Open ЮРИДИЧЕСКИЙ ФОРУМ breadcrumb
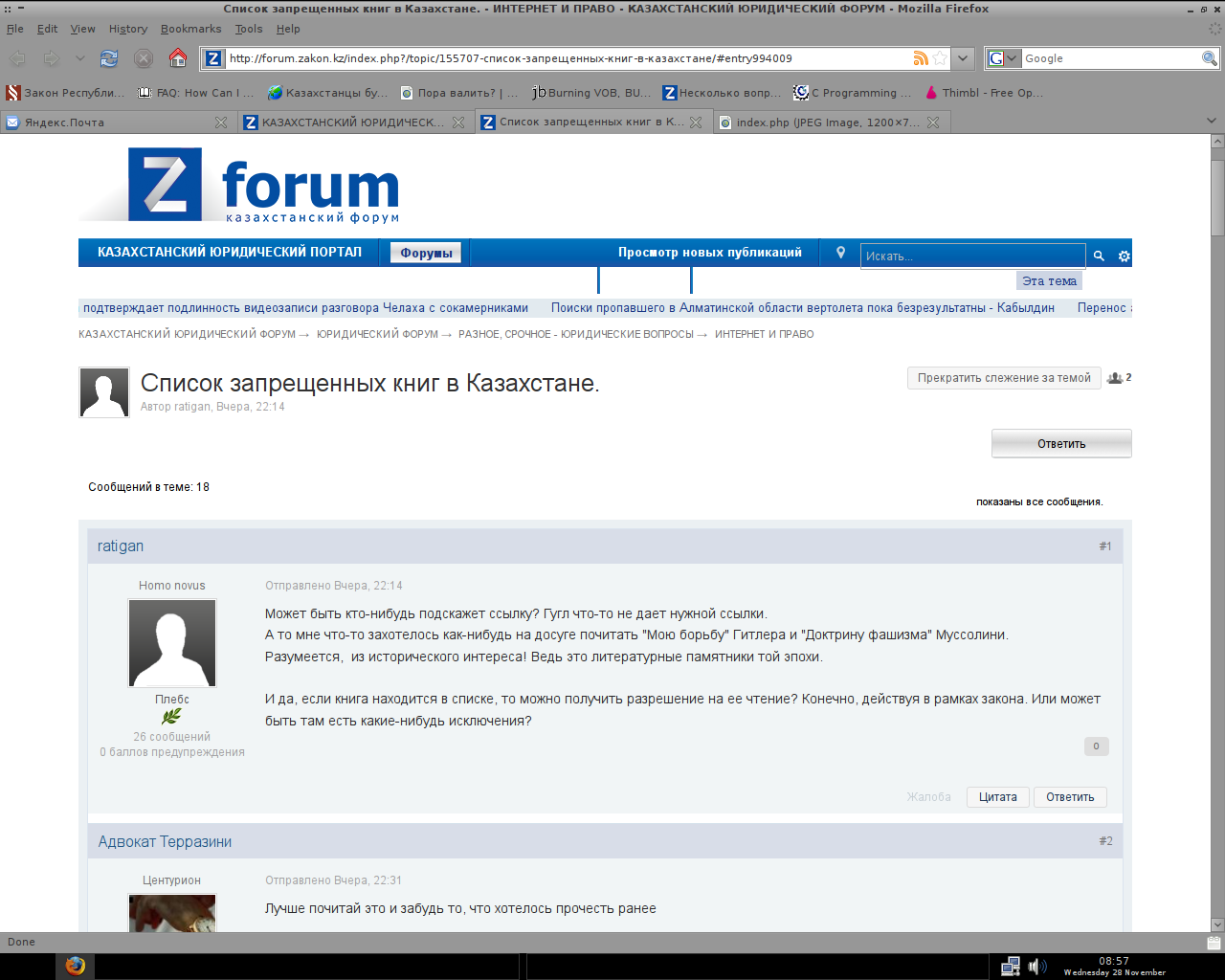Screen dimensions: 1225x980 click(x=377, y=334)
